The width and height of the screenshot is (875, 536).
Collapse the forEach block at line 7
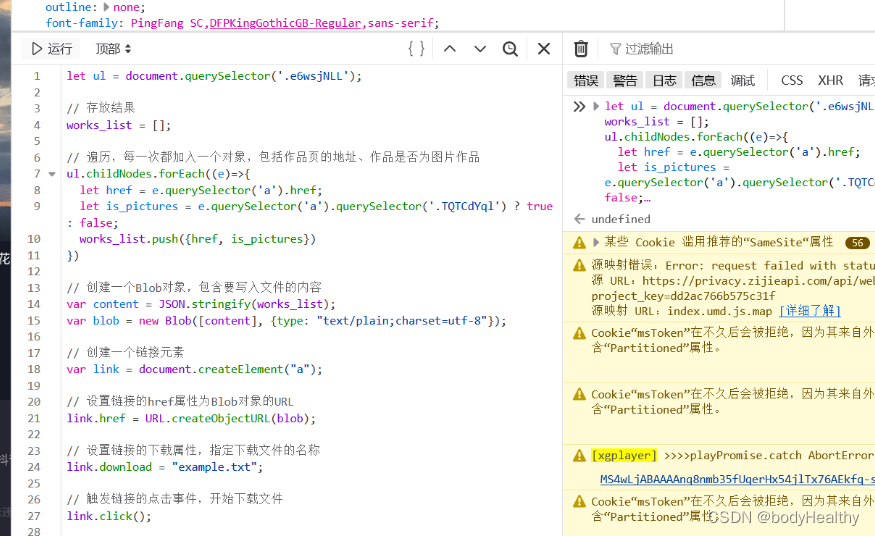click(x=52, y=174)
